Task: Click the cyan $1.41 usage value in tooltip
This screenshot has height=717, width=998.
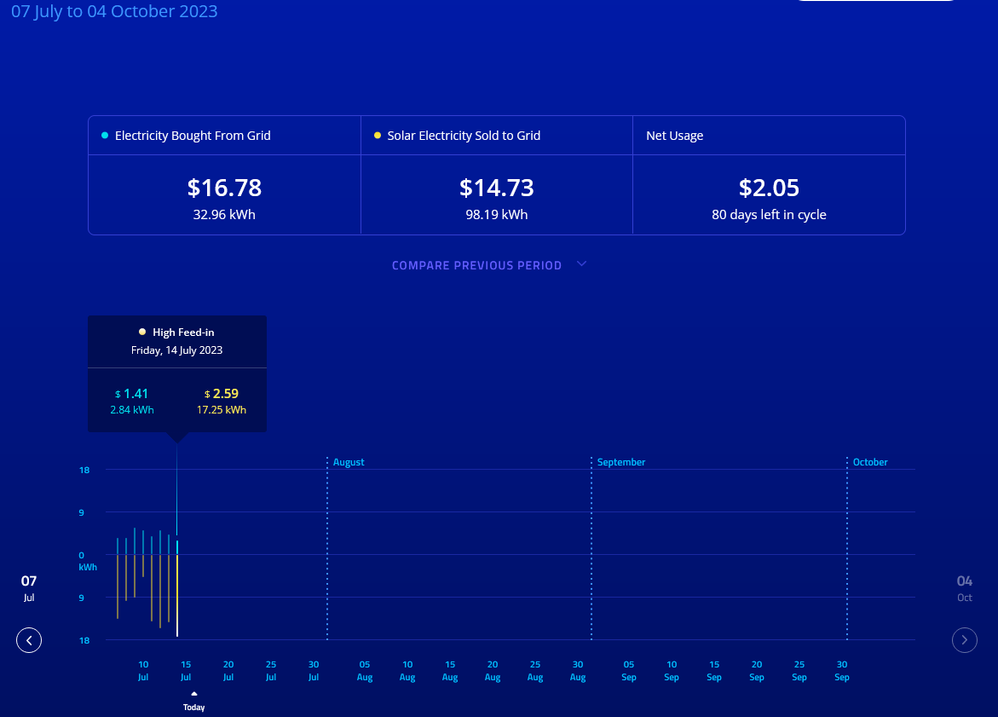Action: (132, 394)
